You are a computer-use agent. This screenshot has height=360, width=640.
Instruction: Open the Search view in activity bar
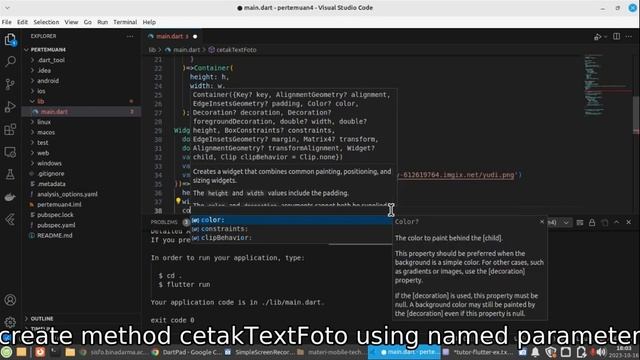tap(10, 62)
